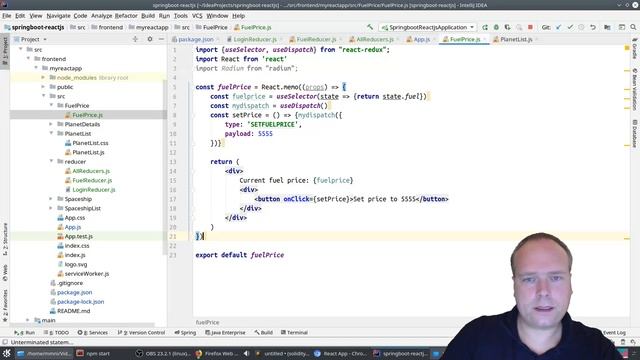Viewport: 640px width, 360px height.
Task: Open the VCS menu
Action: pos(197,16)
